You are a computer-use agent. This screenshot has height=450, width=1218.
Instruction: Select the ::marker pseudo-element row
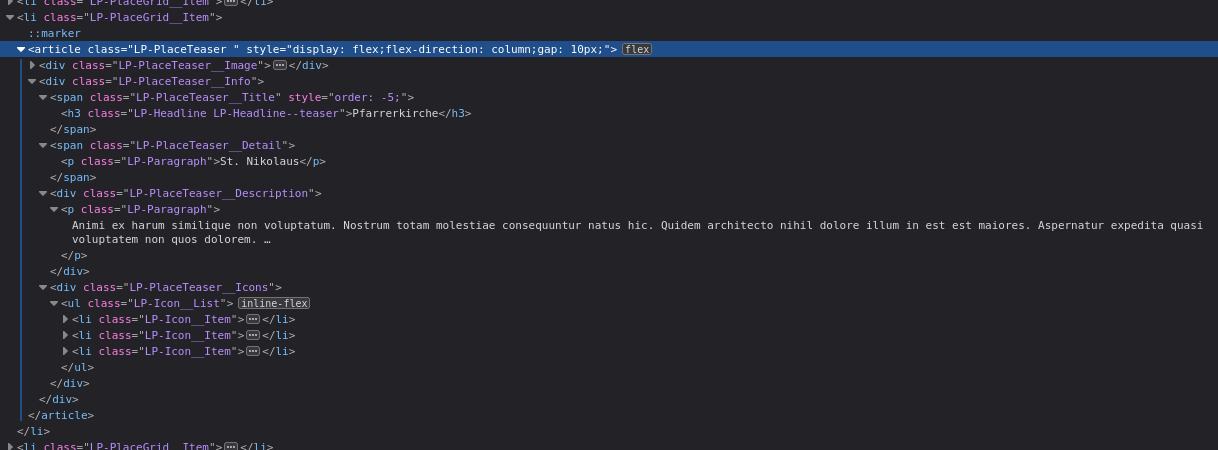[54, 33]
